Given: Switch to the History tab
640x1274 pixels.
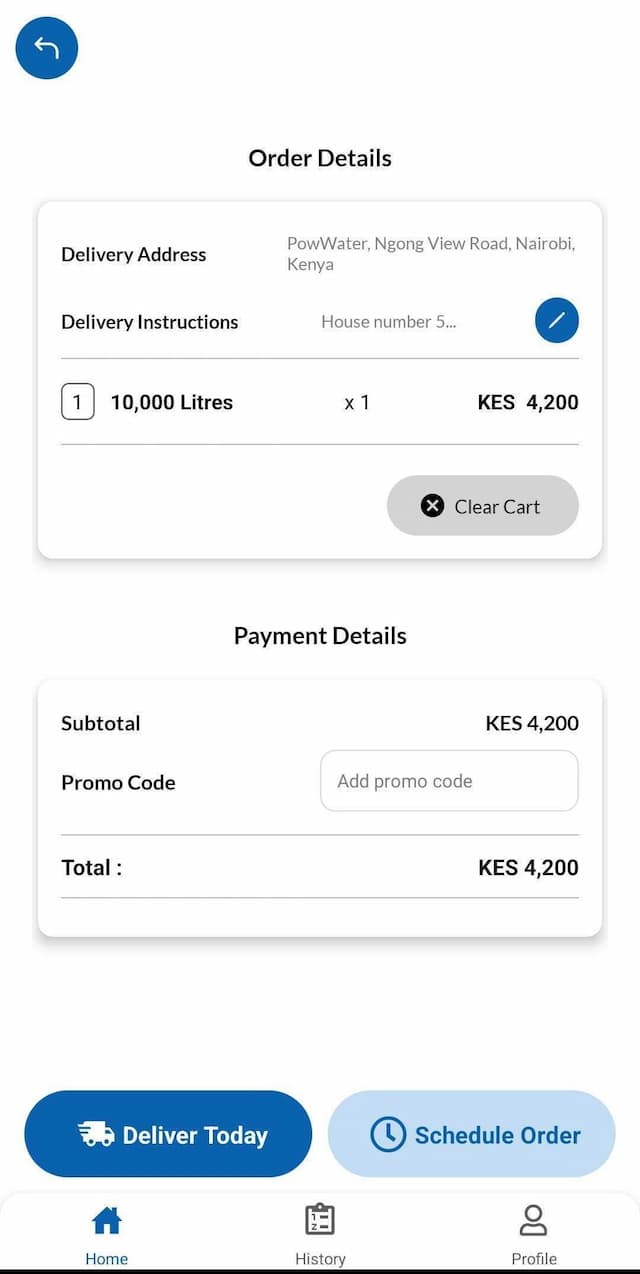Looking at the screenshot, I should pos(320,1258).
